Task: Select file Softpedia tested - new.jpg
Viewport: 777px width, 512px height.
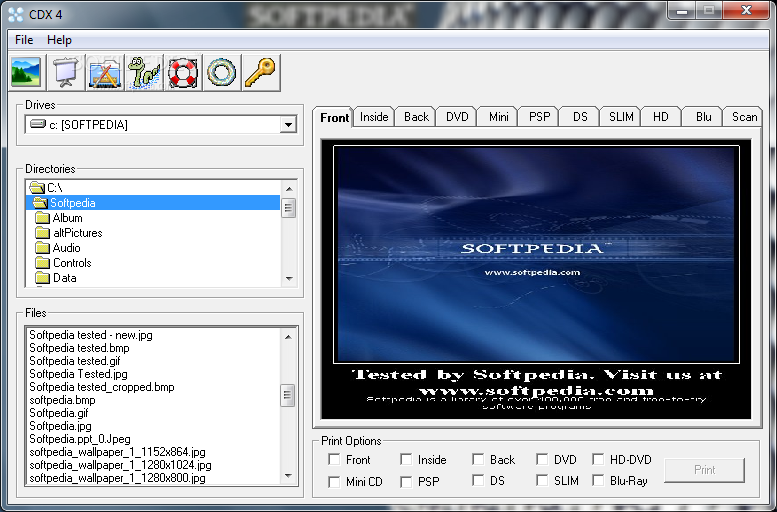Action: [91, 335]
